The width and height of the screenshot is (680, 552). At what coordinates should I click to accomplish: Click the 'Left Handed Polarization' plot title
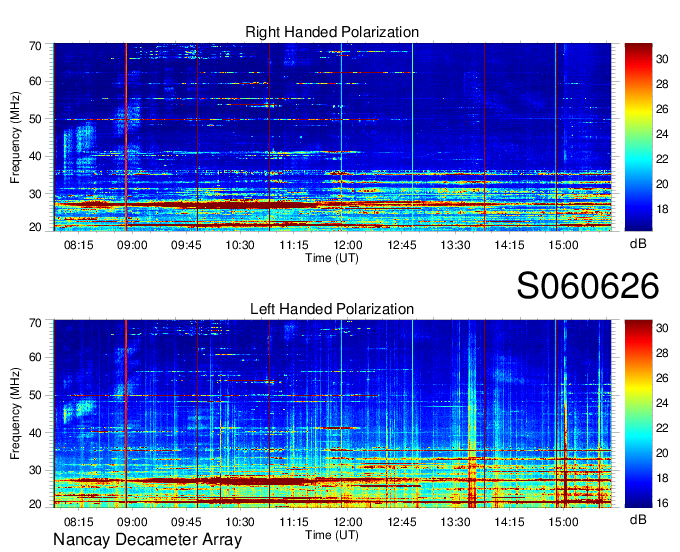[332, 309]
